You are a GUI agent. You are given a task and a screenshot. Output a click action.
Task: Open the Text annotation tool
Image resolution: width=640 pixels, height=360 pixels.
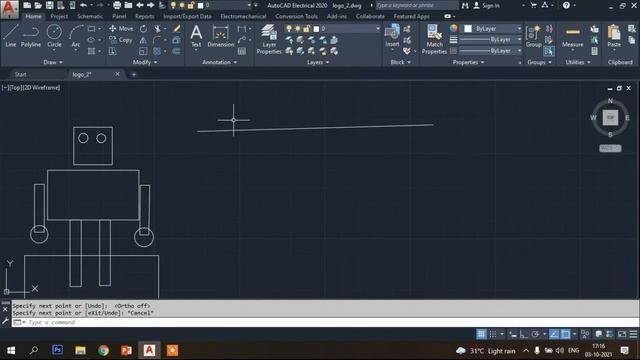point(196,36)
